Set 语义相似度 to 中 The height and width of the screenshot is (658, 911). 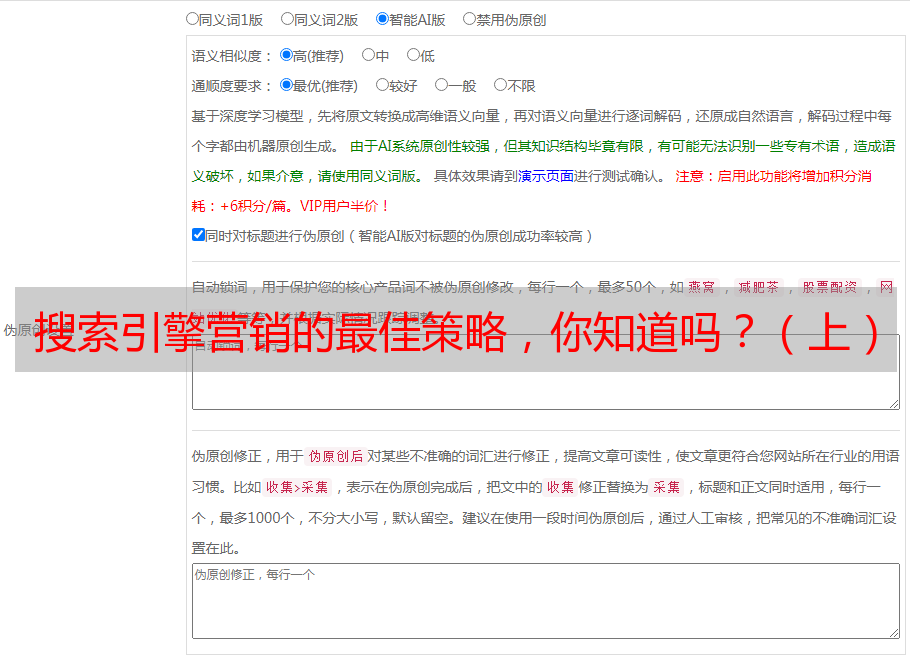coord(368,55)
